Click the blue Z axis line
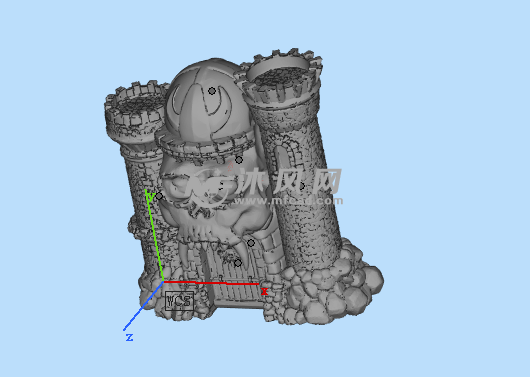530x377 pixels. coord(143,306)
